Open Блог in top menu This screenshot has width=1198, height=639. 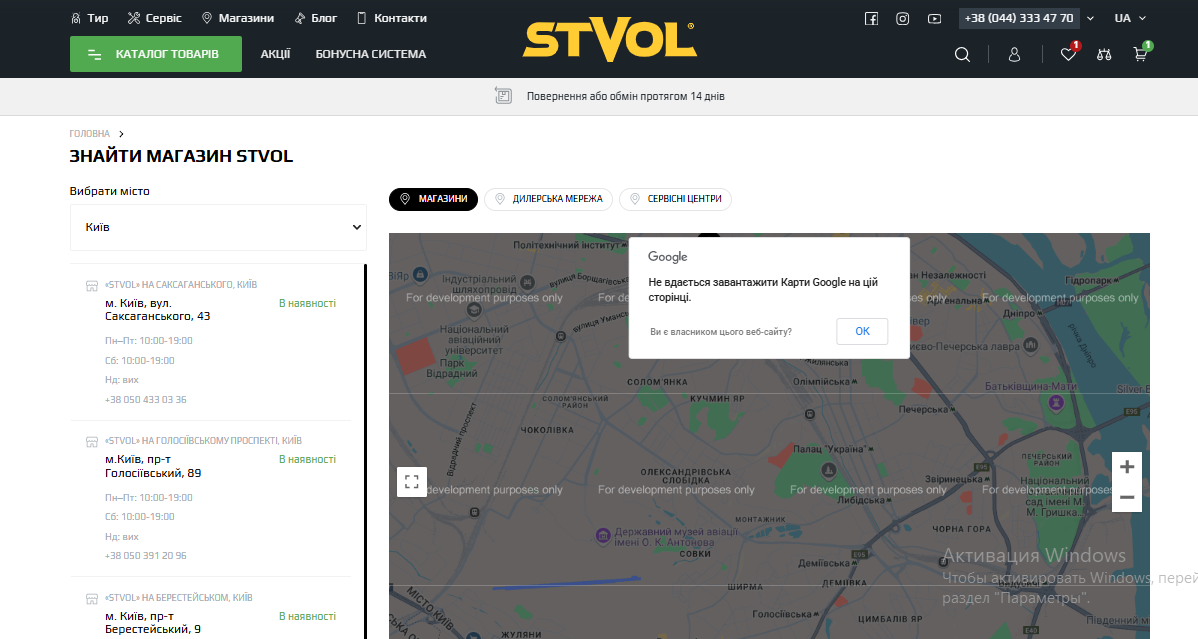click(x=316, y=18)
